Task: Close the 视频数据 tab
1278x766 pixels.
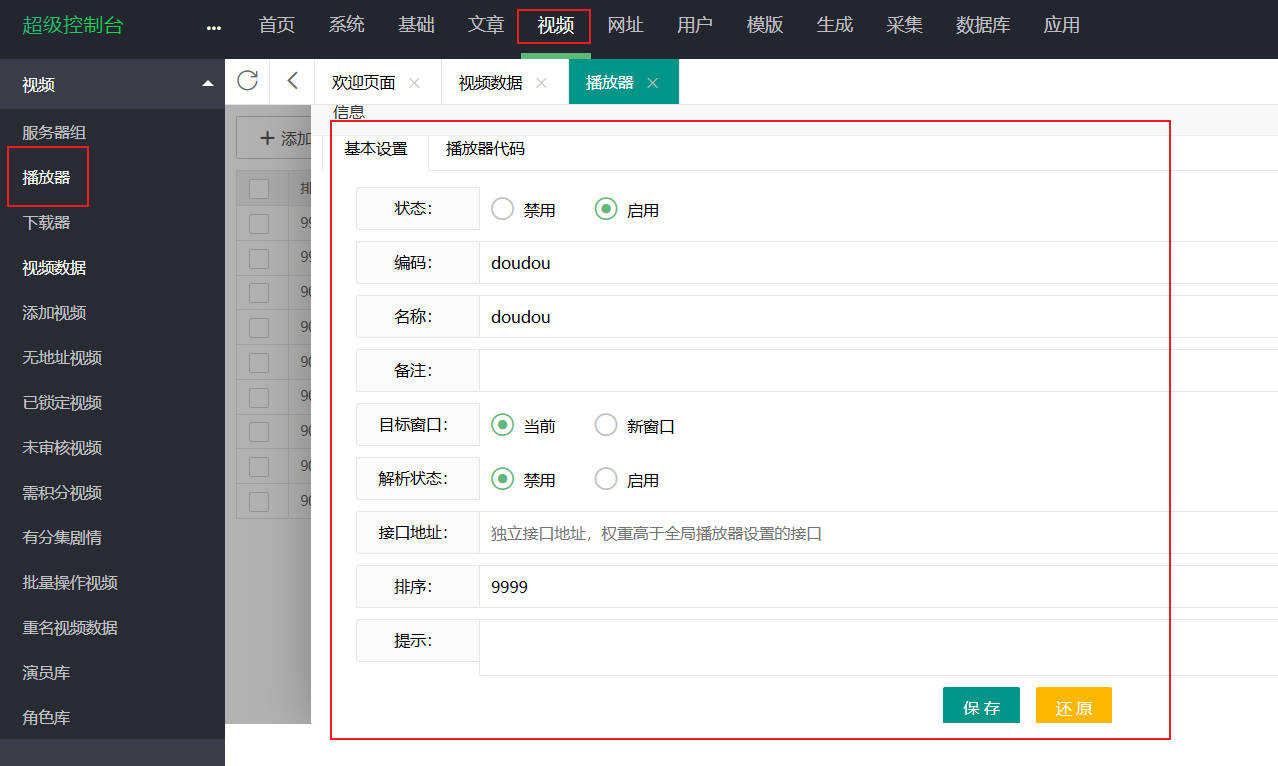Action: point(541,83)
